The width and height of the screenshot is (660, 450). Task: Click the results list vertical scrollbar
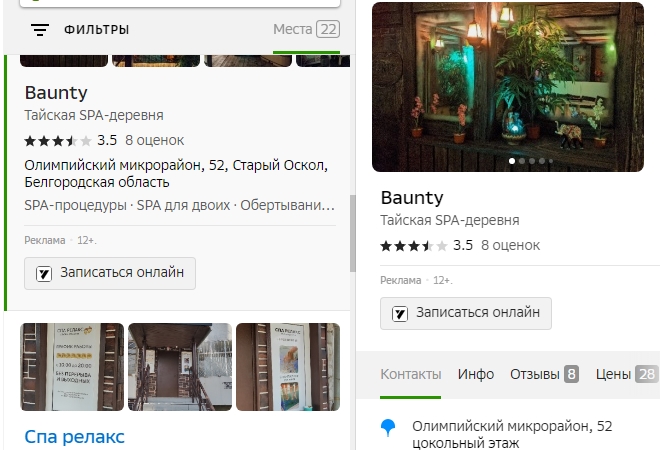point(352,232)
